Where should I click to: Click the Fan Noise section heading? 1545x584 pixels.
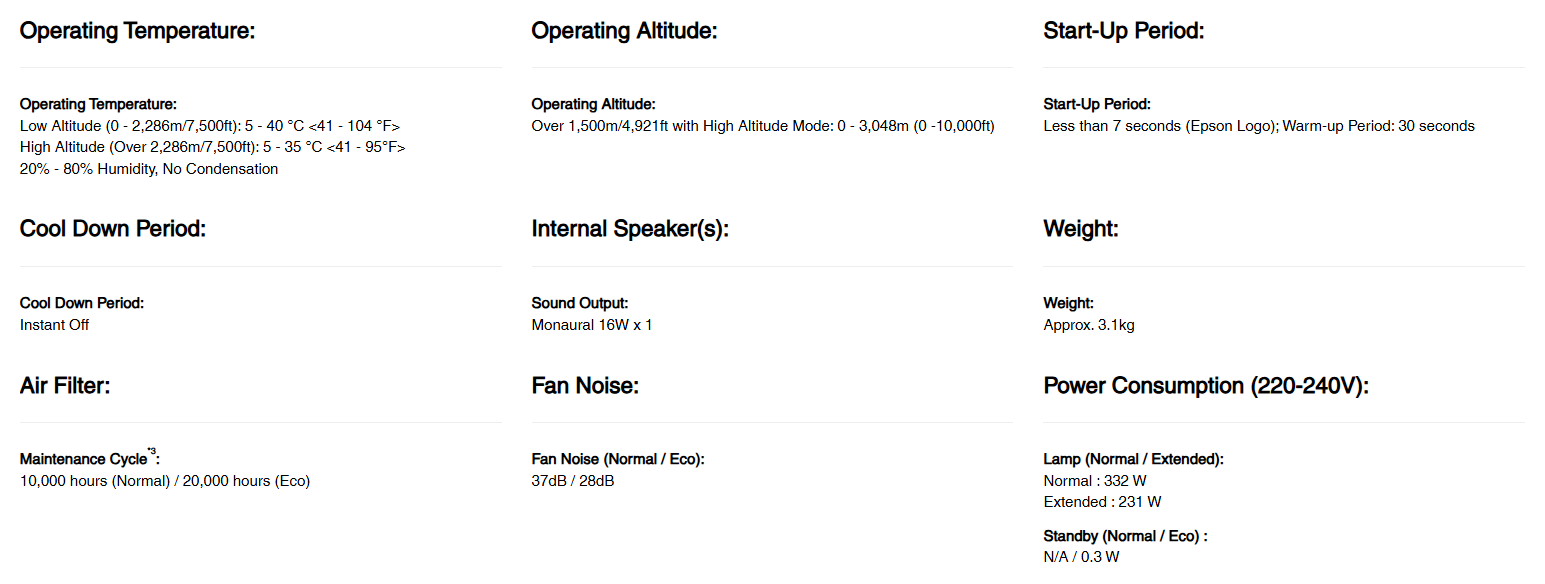[585, 386]
